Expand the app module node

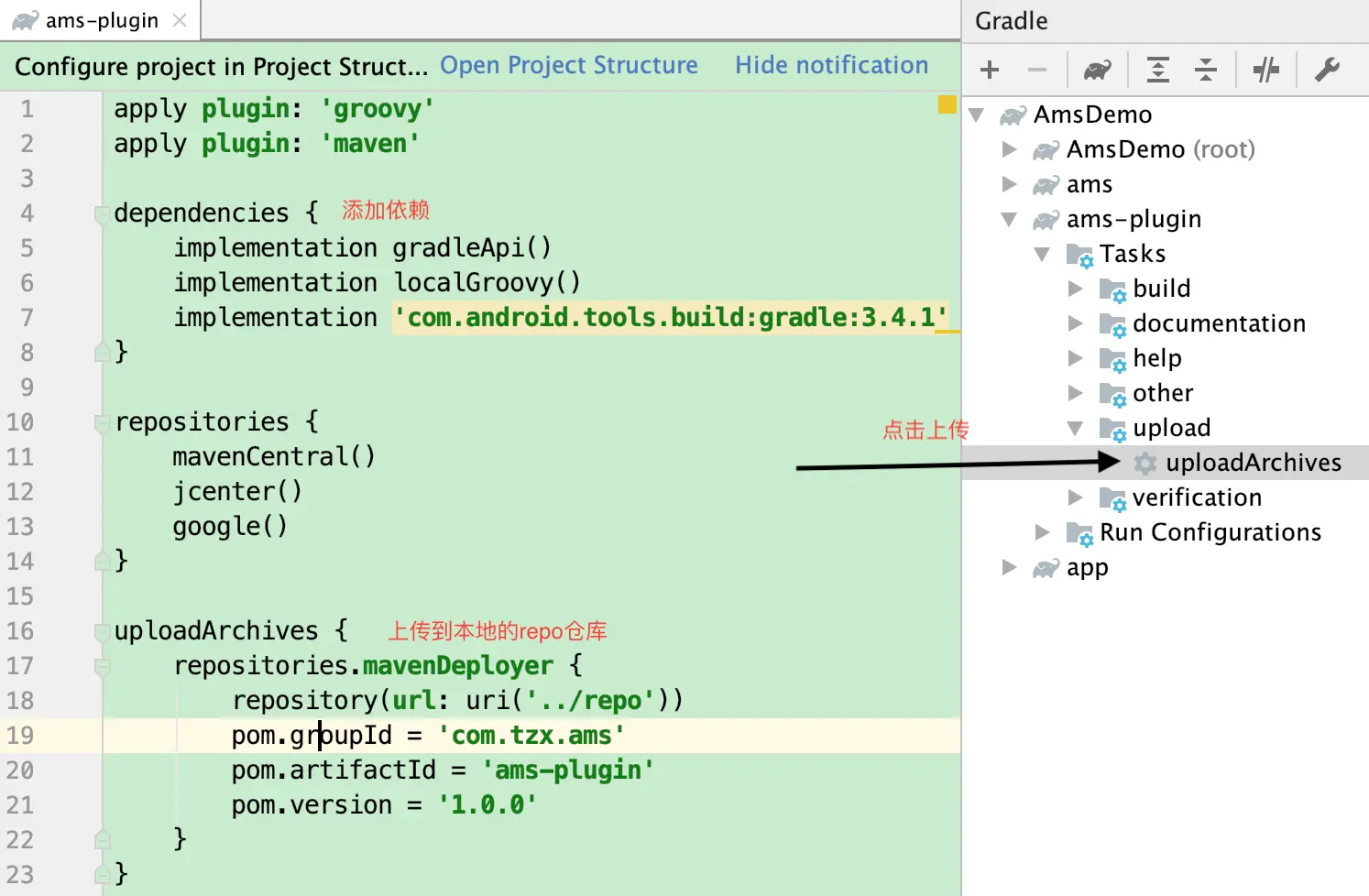pyautogui.click(x=1010, y=567)
